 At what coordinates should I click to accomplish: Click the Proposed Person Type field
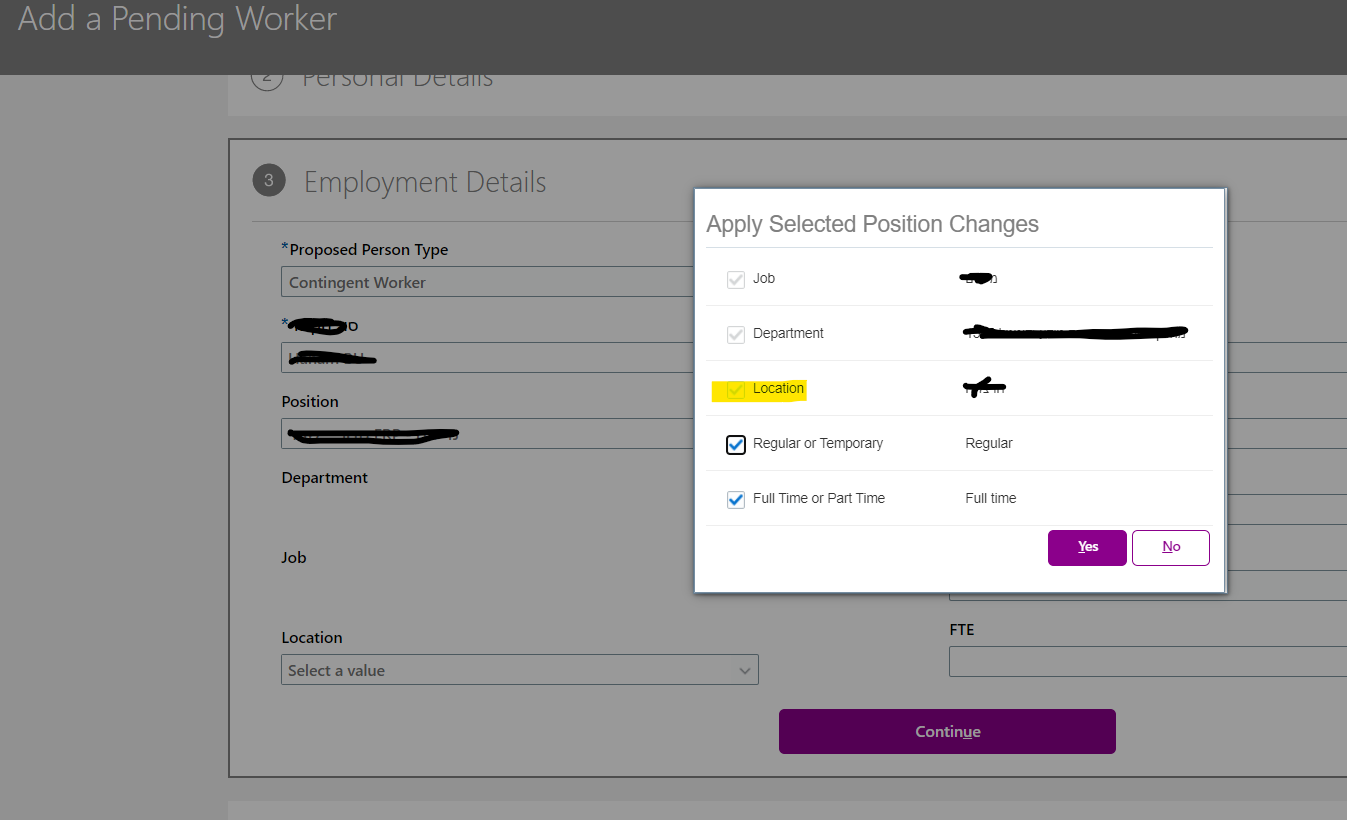pyautogui.click(x=488, y=282)
